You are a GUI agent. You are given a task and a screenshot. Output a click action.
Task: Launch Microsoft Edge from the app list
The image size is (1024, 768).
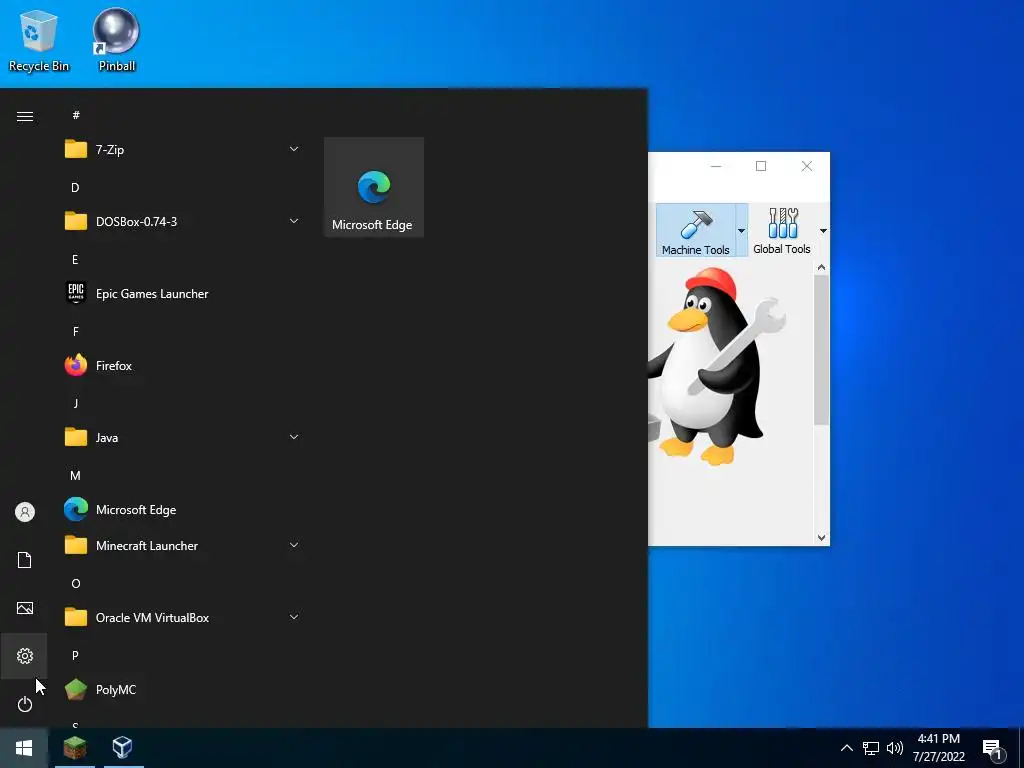tap(182, 509)
